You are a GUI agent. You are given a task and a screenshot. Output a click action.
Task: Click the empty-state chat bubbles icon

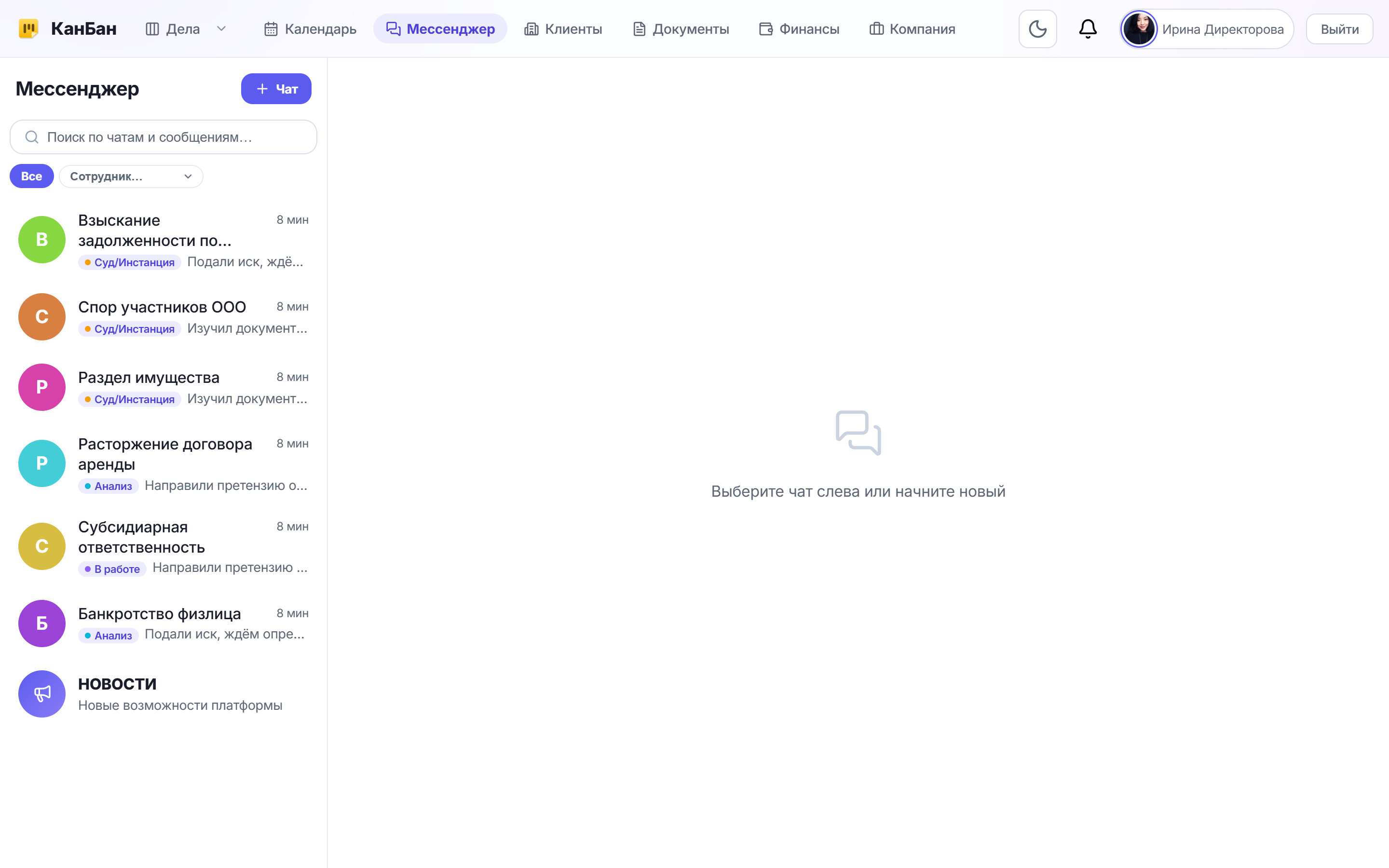[x=858, y=433]
